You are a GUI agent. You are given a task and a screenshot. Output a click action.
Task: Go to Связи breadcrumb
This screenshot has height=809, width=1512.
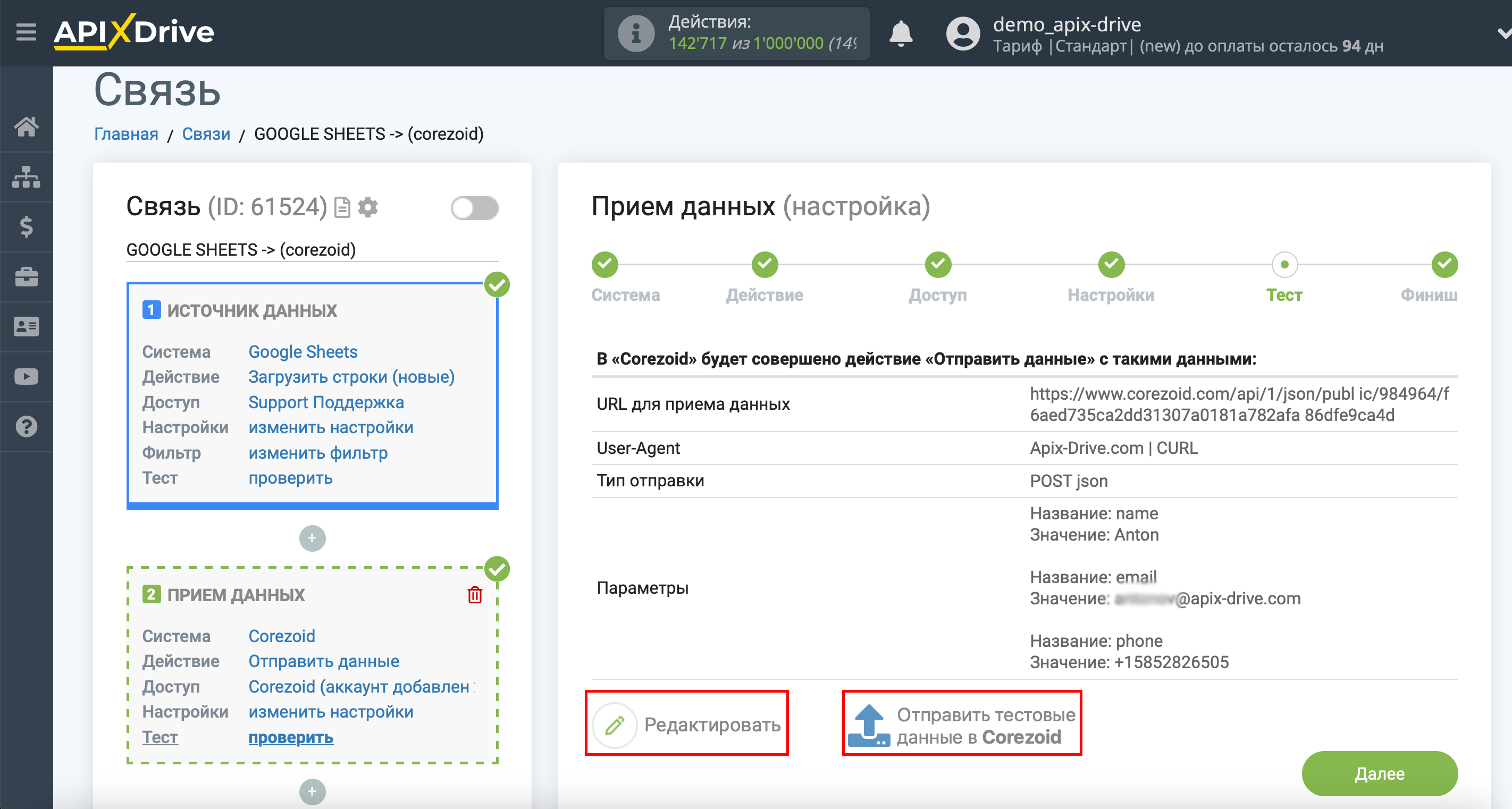tap(206, 134)
